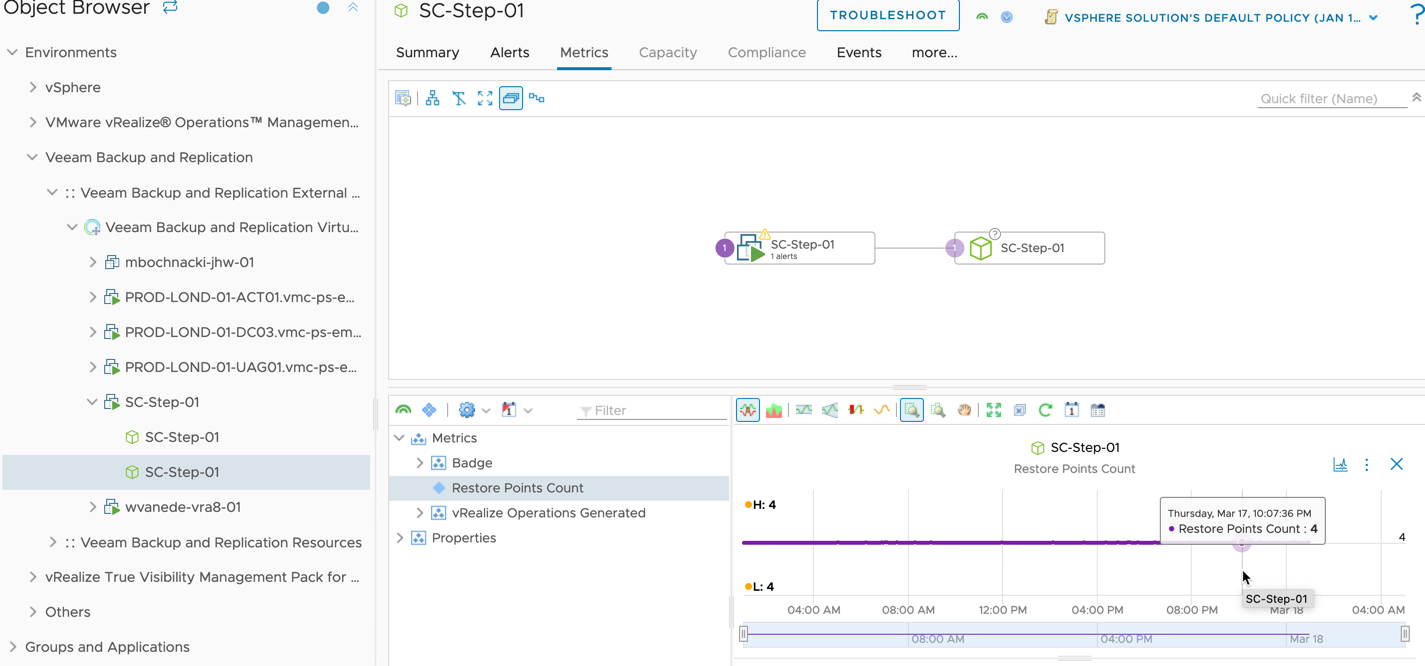1425x666 pixels.
Task: Click left handle of time range slider
Action: tap(743, 634)
